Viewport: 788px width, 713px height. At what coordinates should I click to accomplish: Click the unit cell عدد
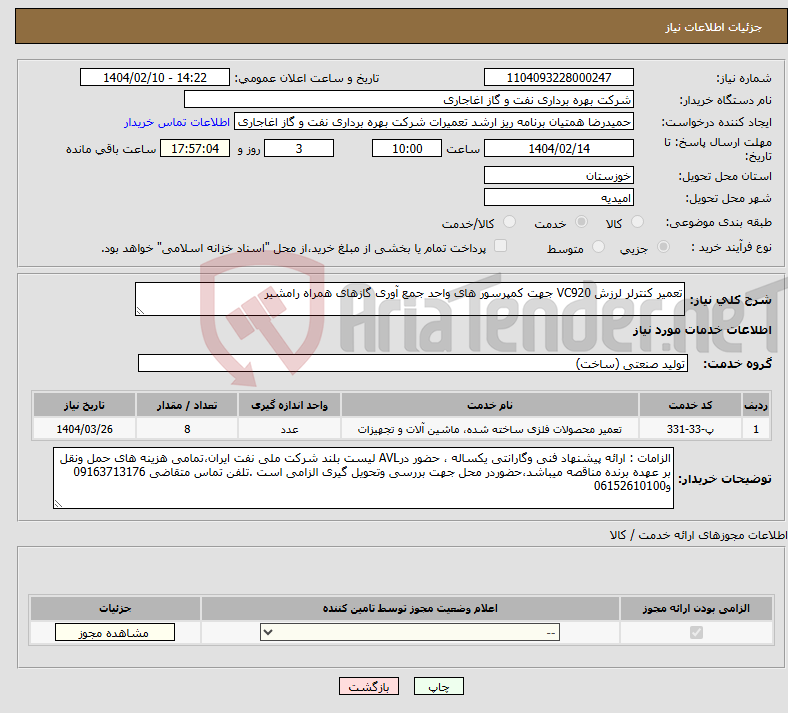coord(289,429)
